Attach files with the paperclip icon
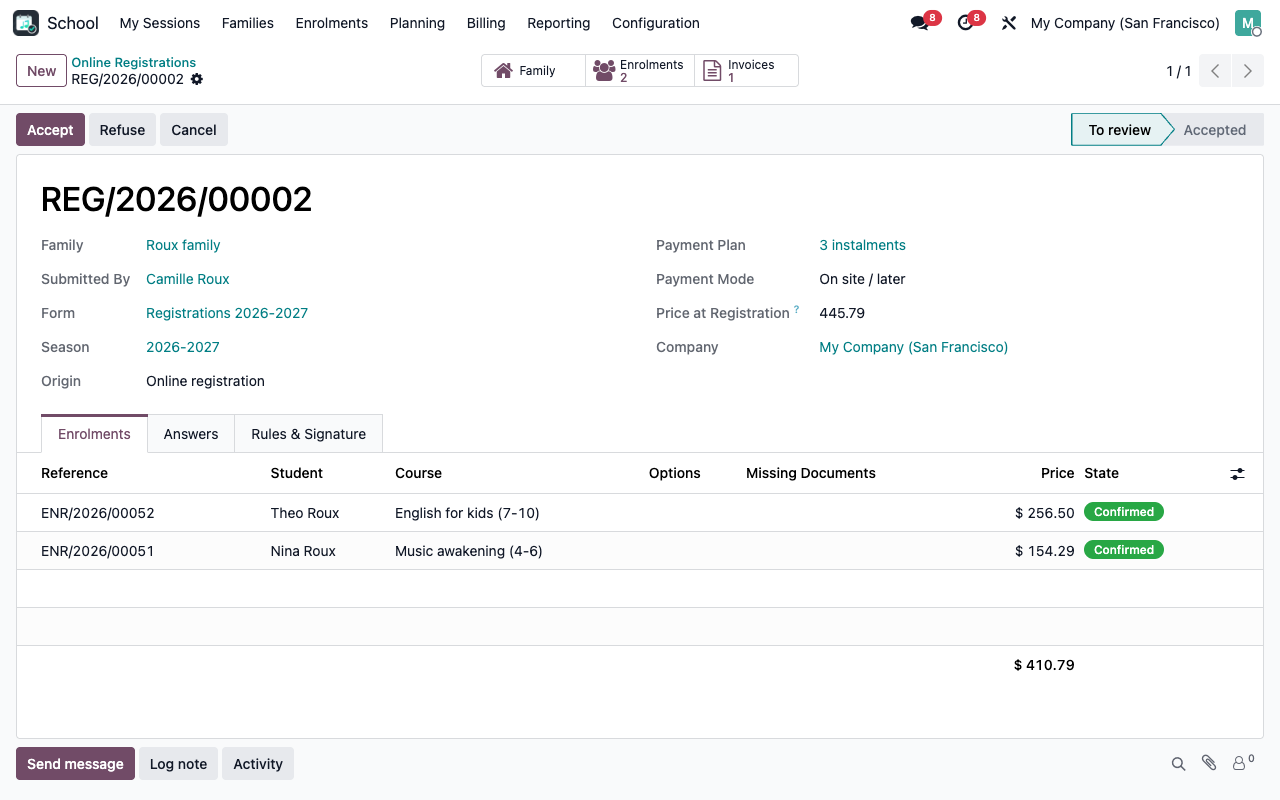Screen dimensions: 1280x800 (1209, 763)
